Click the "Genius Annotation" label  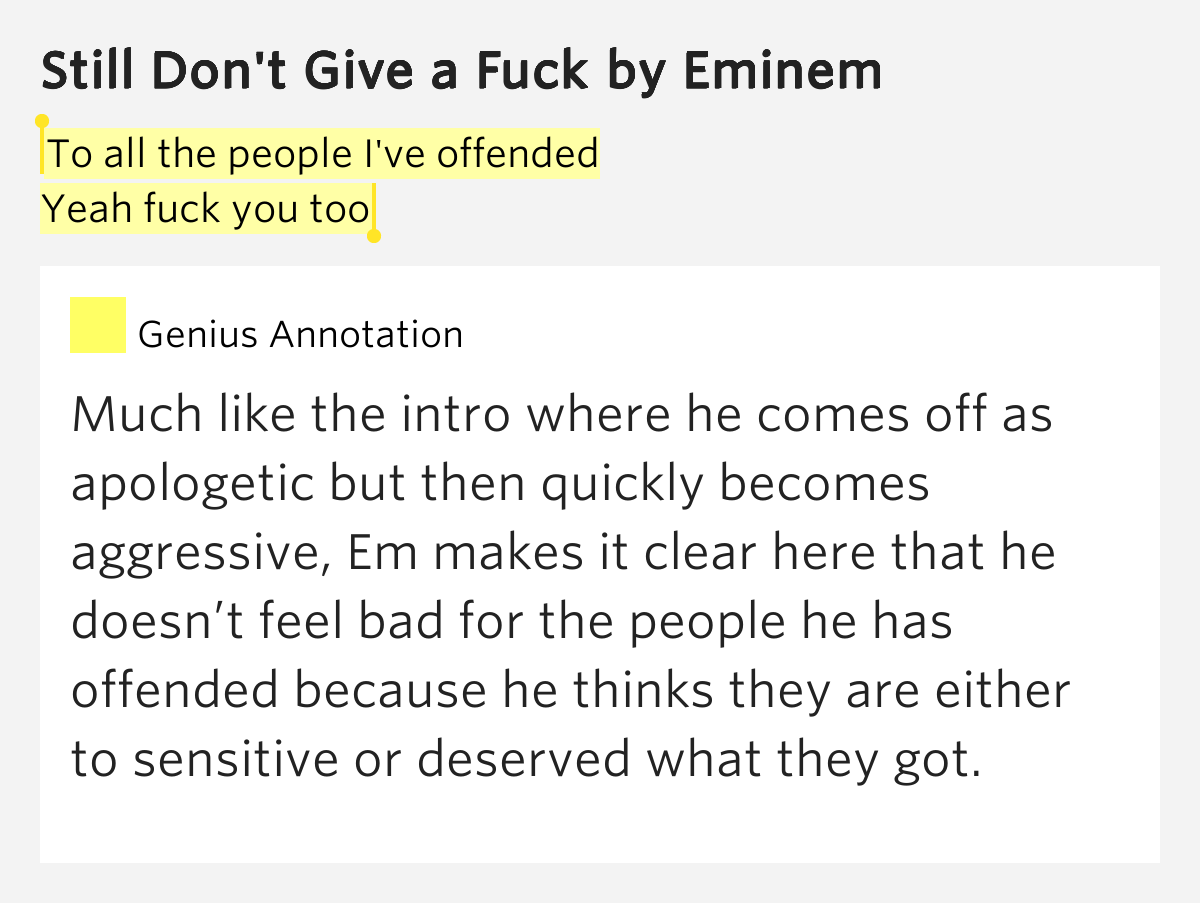[x=300, y=334]
